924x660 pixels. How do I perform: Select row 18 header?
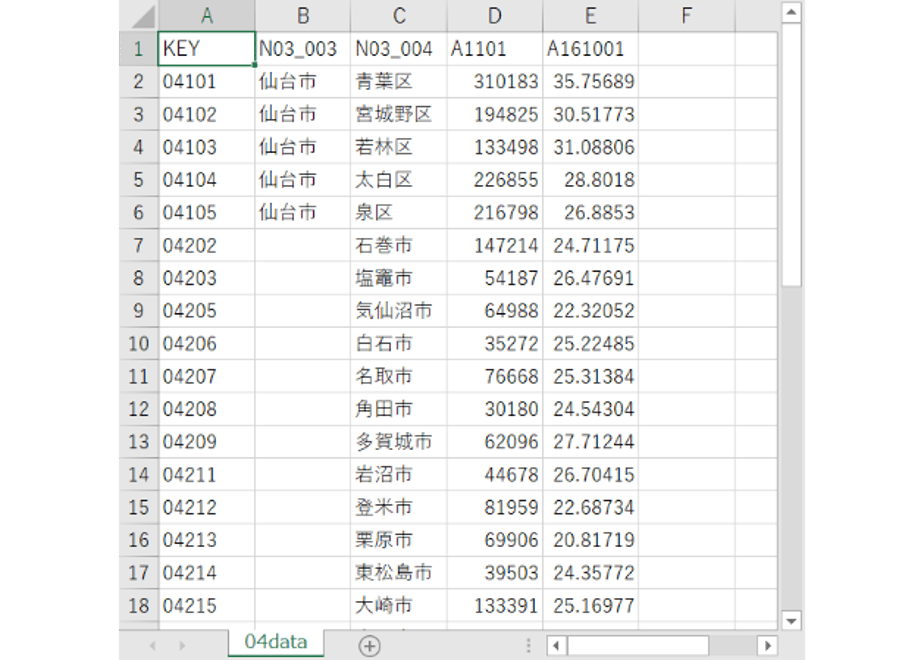pyautogui.click(x=138, y=605)
